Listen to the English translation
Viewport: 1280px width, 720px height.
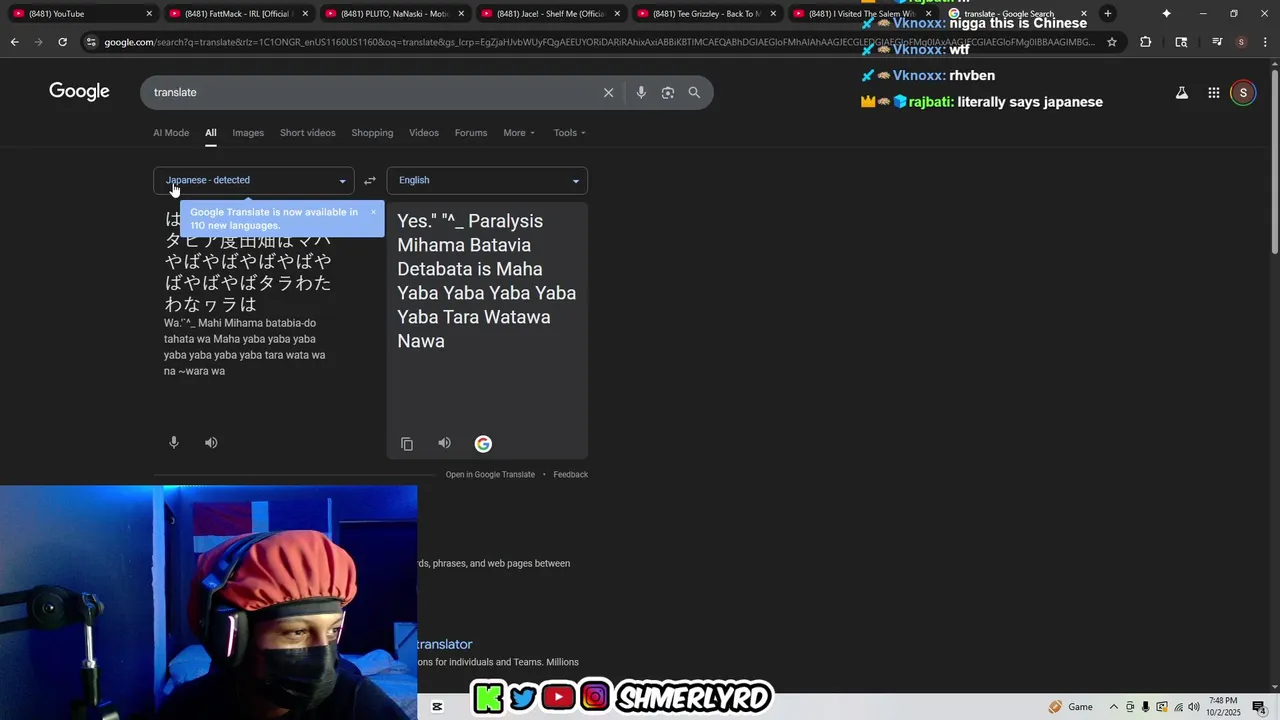click(444, 443)
